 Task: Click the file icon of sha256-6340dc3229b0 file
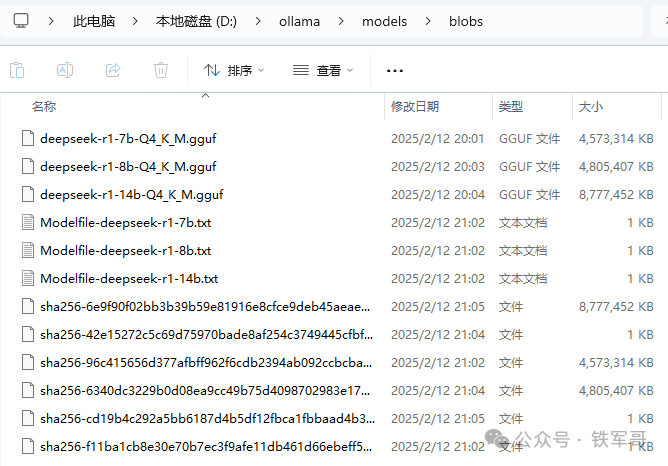tap(28, 391)
